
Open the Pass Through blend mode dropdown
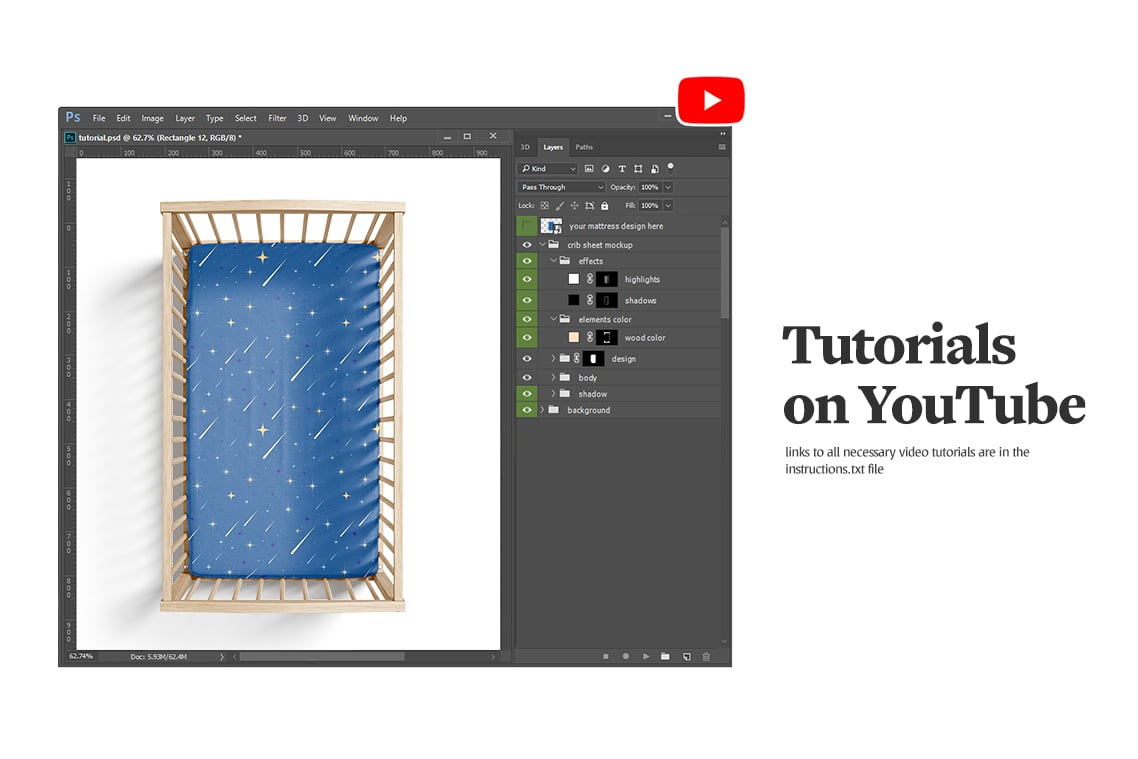(558, 187)
